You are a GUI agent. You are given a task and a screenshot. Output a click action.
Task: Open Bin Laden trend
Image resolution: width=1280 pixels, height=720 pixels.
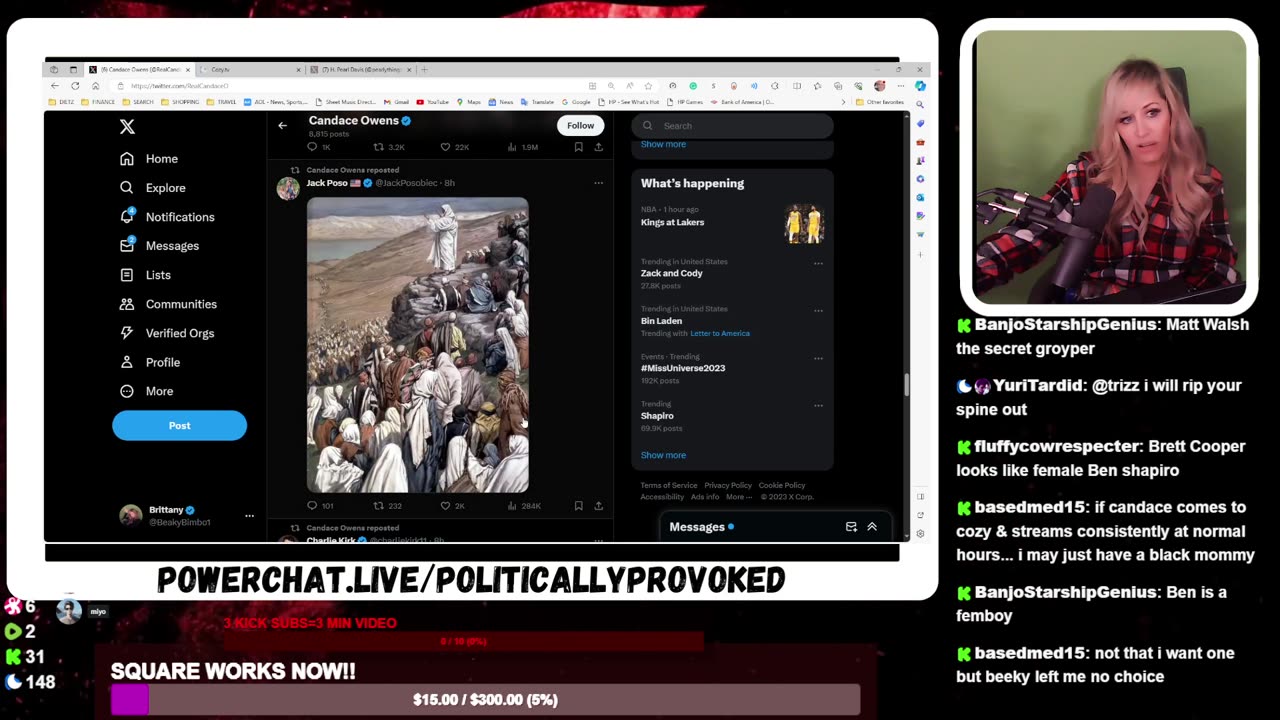(x=661, y=321)
